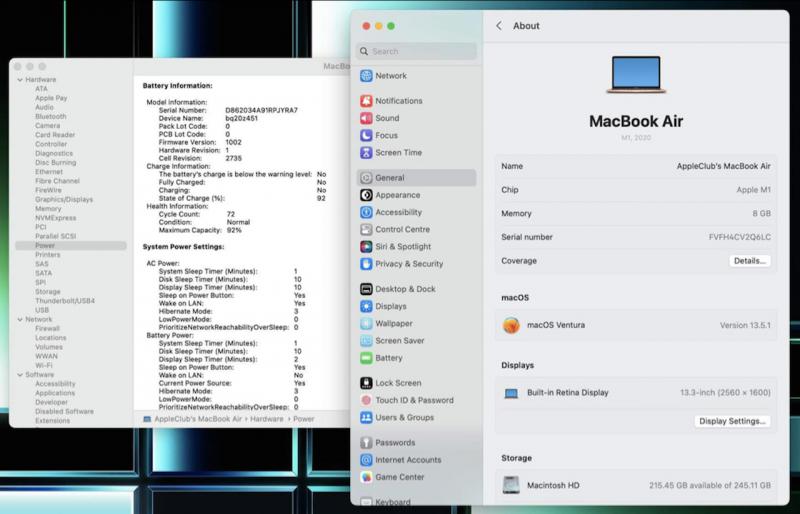Viewport: 800px width, 514px height.
Task: Click the computer Name row AppleClub's MacBook Air
Action: pyautogui.click(x=636, y=166)
